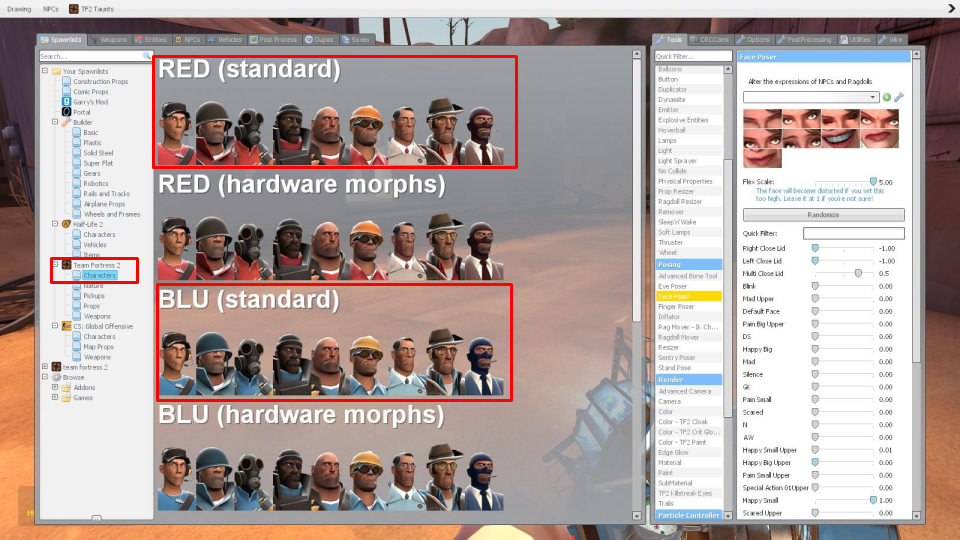Switch to the Options tab

point(753,40)
